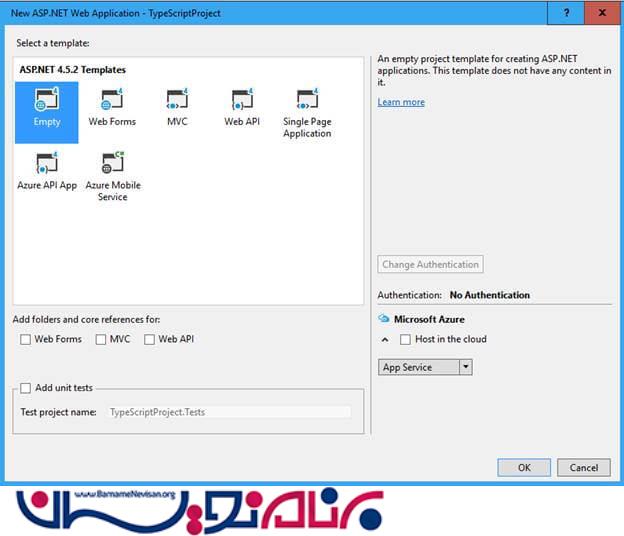Open the Learn more link
Viewport: 624px width, 536px height.
click(x=401, y=102)
